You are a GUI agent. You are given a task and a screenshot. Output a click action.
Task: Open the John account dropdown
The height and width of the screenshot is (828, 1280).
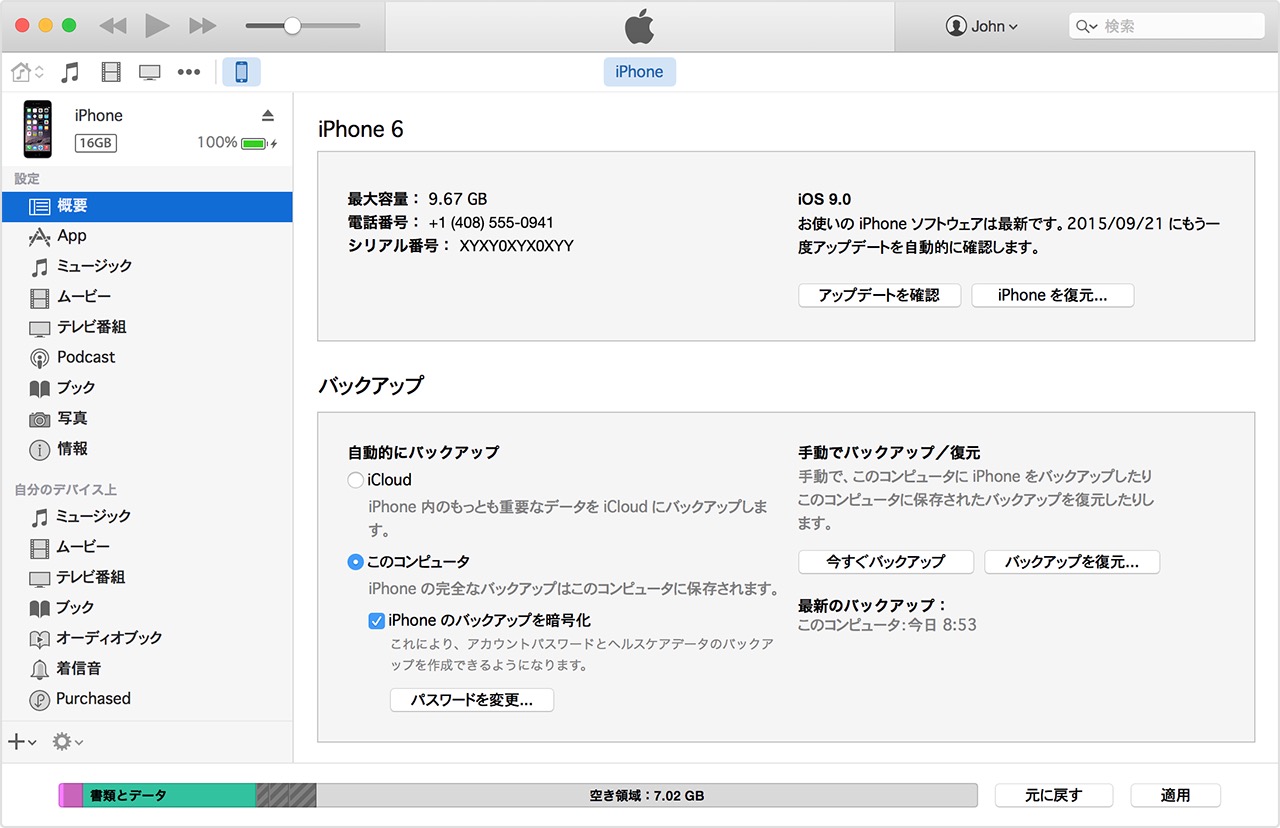[x=982, y=26]
